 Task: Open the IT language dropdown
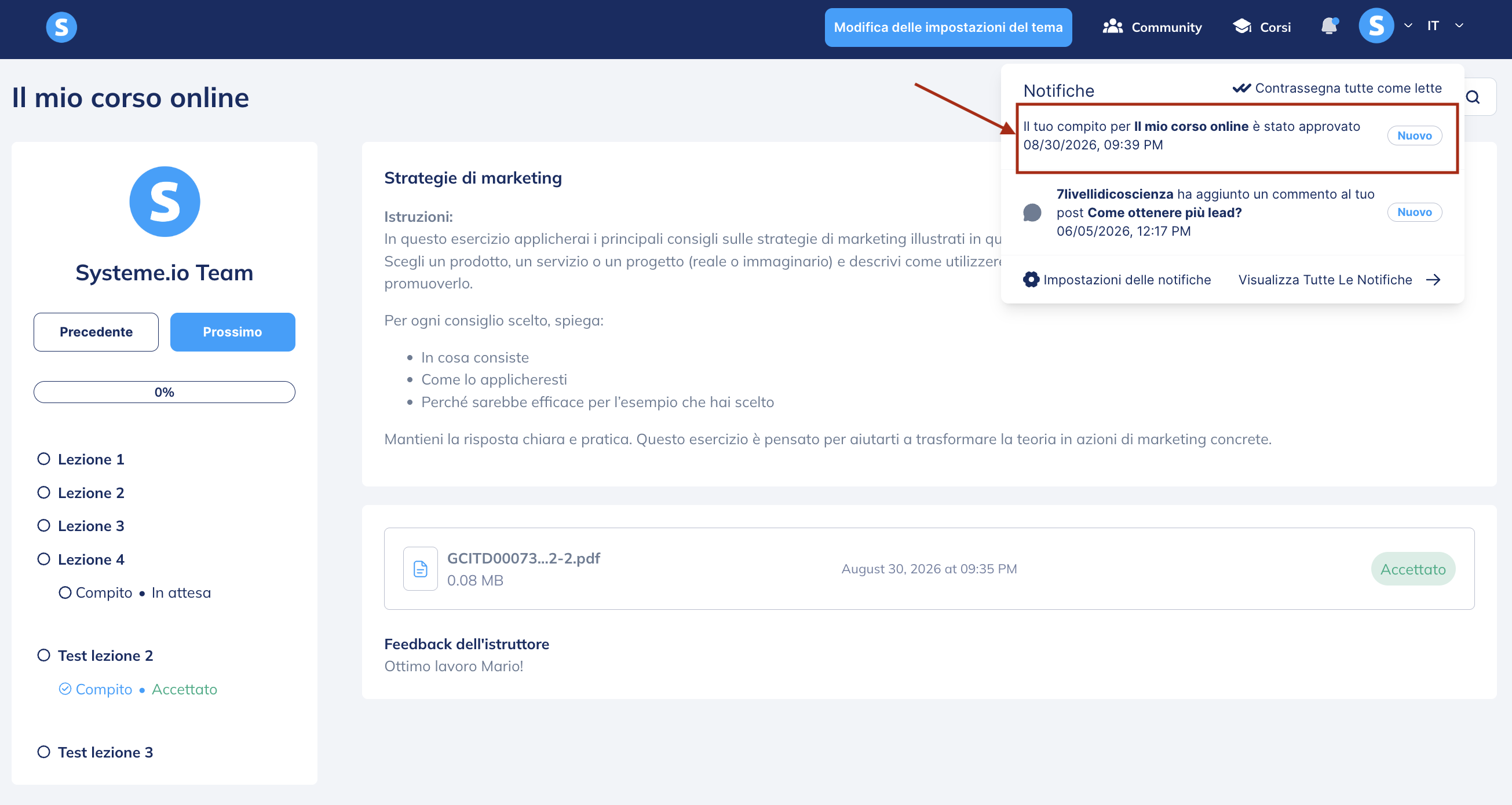pyautogui.click(x=1445, y=26)
